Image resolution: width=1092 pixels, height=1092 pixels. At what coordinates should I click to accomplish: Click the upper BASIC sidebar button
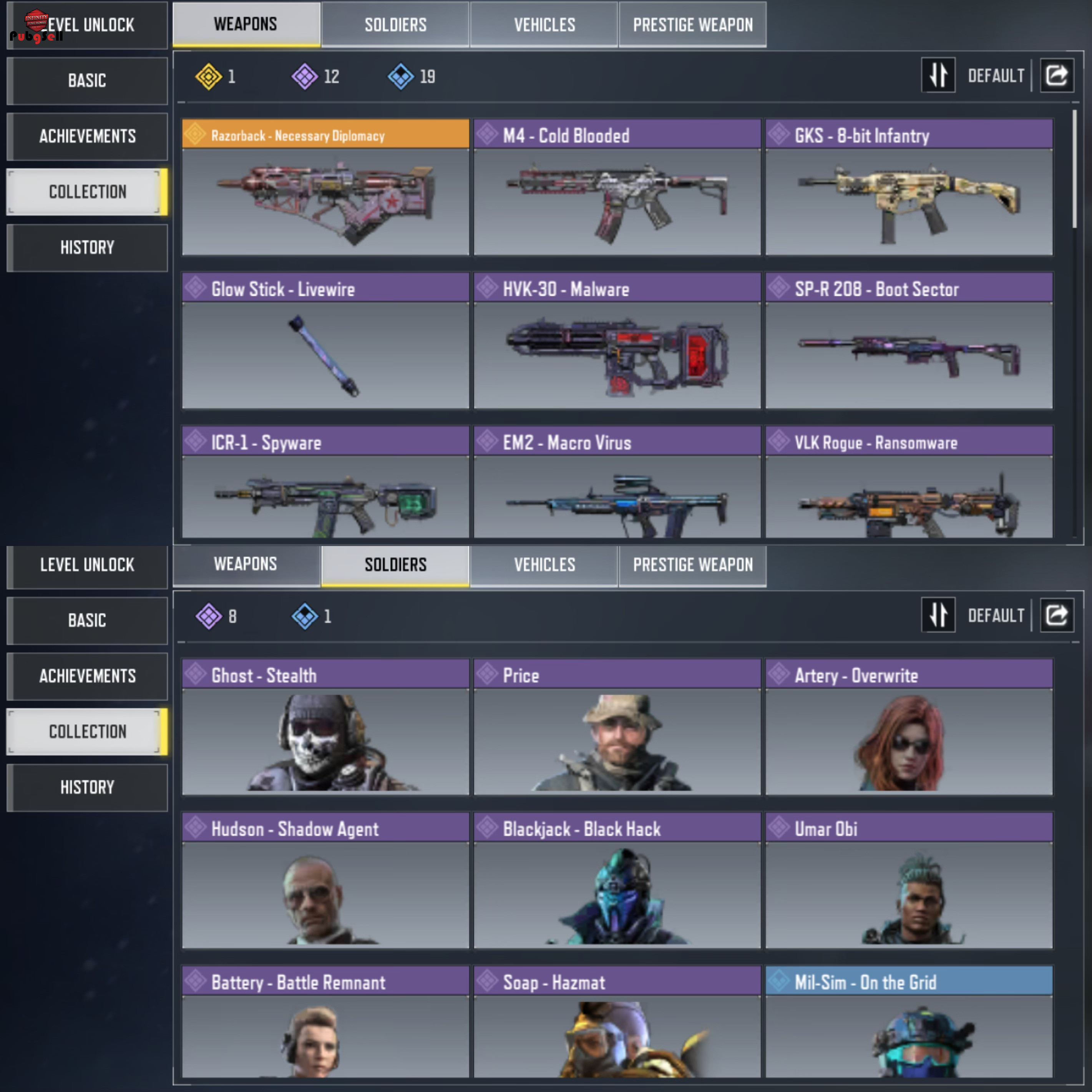(87, 81)
